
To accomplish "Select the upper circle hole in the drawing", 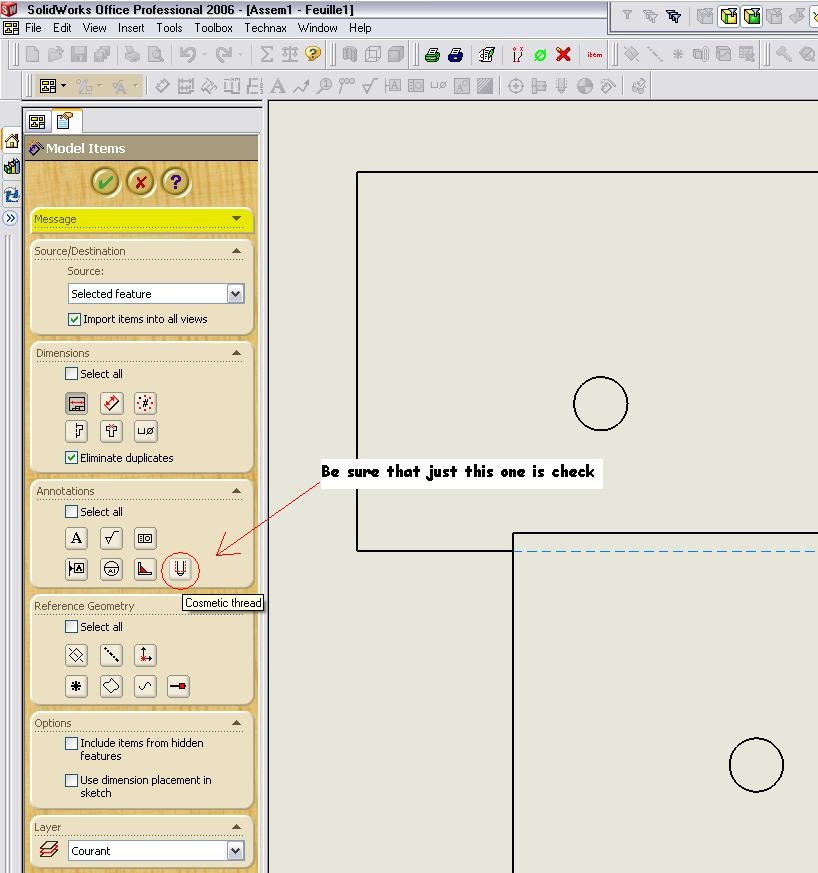I will (x=600, y=404).
